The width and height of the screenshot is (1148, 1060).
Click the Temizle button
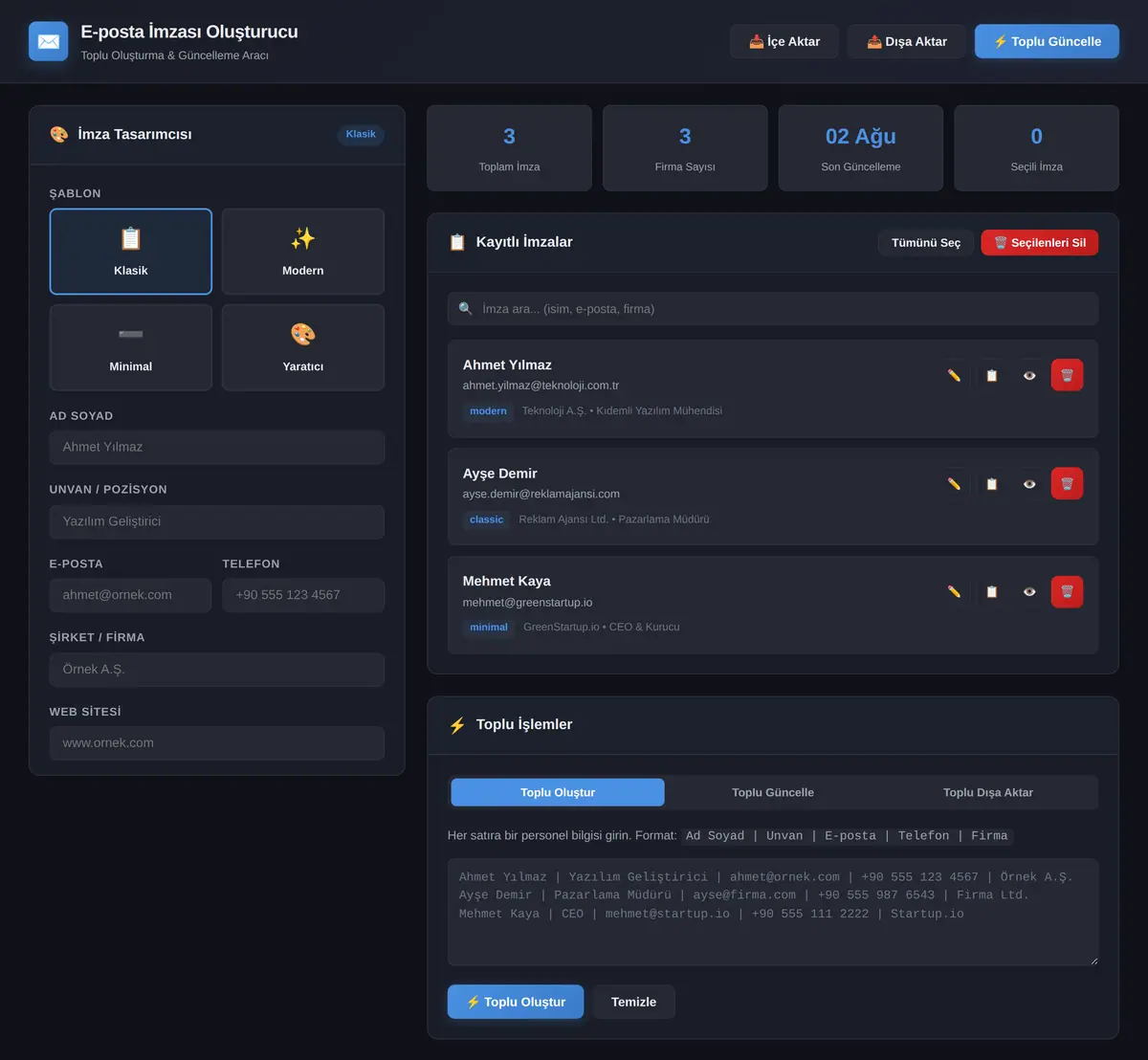click(634, 1002)
